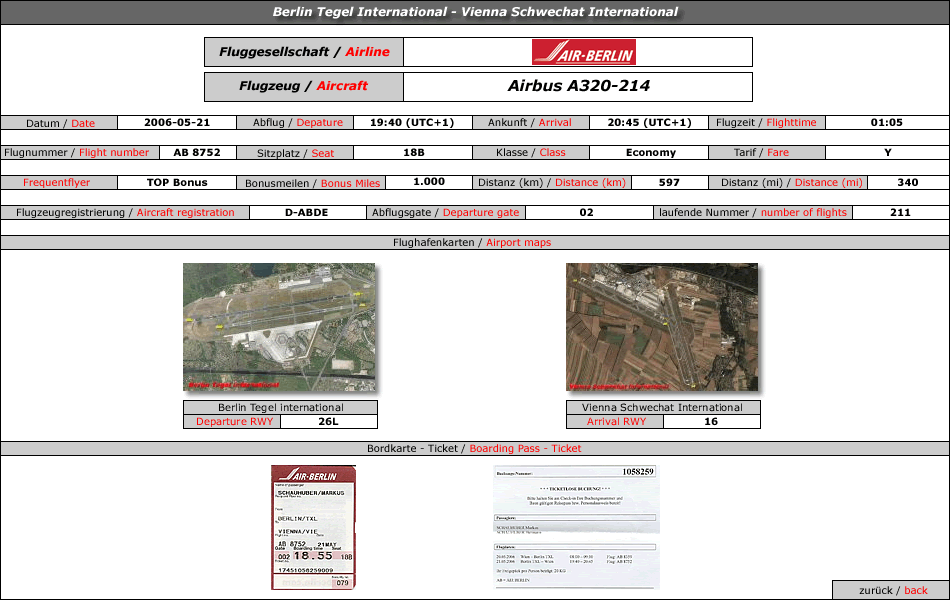This screenshot has width=950, height=600.
Task: Click the Departure RWY label
Action: tap(234, 421)
